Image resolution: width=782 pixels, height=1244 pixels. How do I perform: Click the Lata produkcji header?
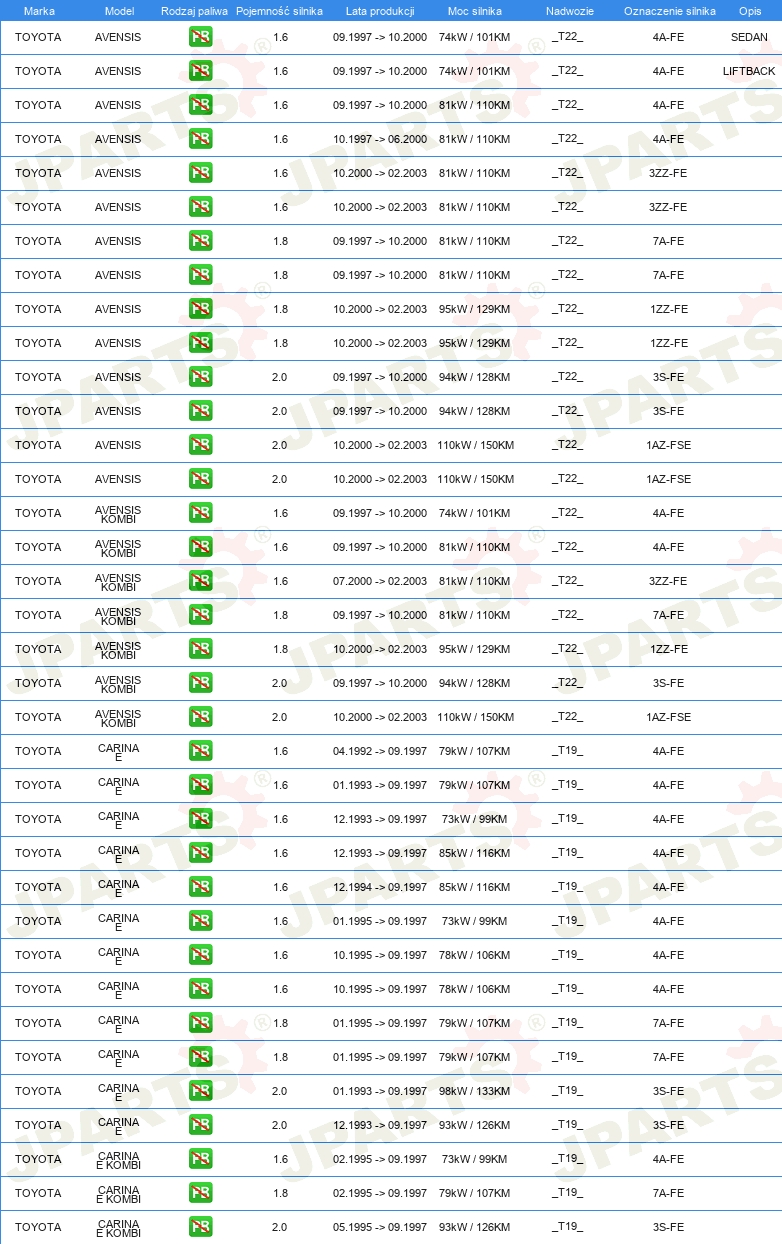pyautogui.click(x=380, y=11)
